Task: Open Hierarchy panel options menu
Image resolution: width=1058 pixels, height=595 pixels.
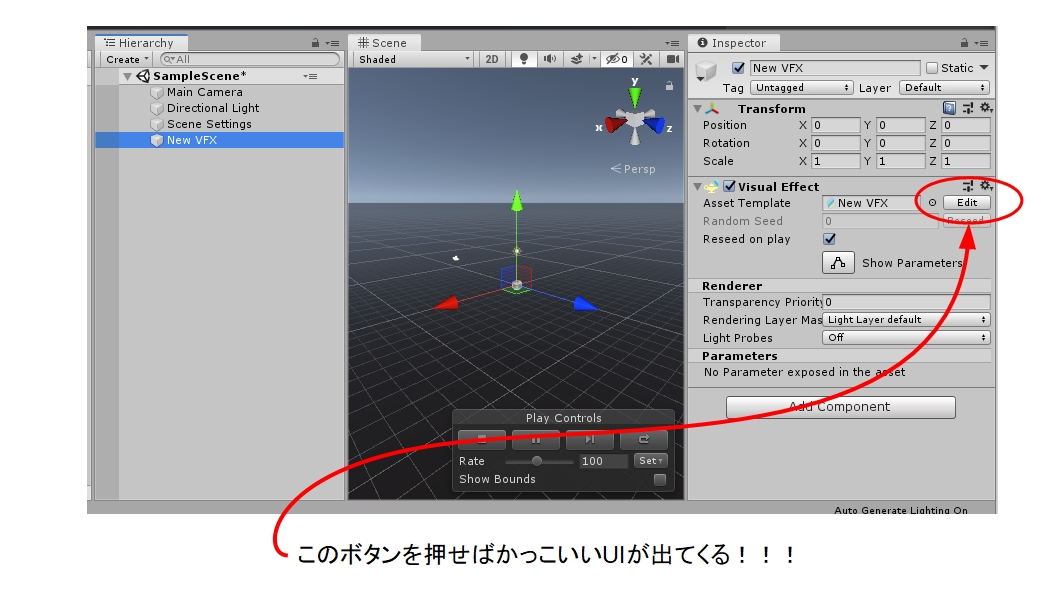Action: click(x=333, y=43)
